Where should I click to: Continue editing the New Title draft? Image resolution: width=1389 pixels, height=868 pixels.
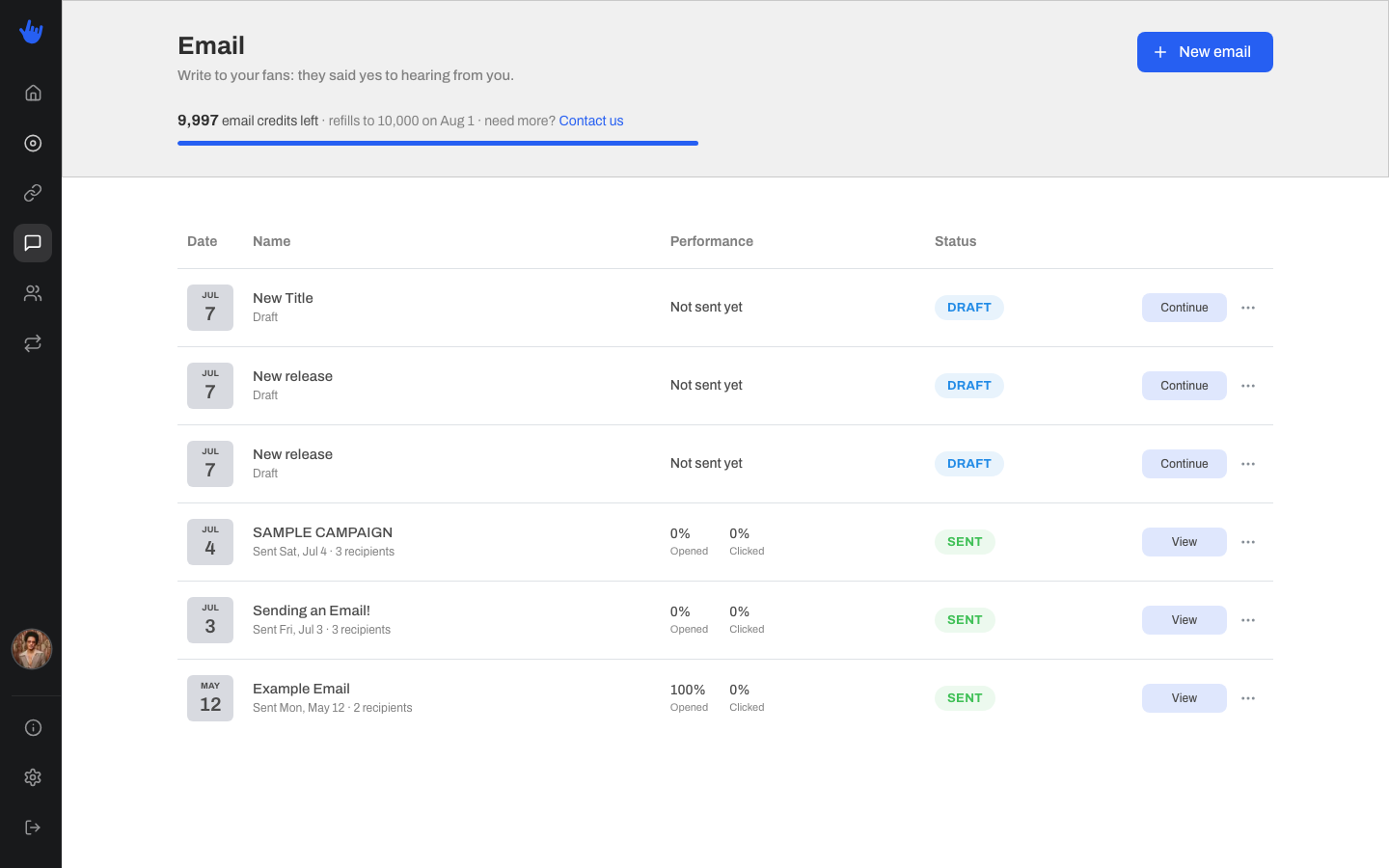click(x=1185, y=308)
